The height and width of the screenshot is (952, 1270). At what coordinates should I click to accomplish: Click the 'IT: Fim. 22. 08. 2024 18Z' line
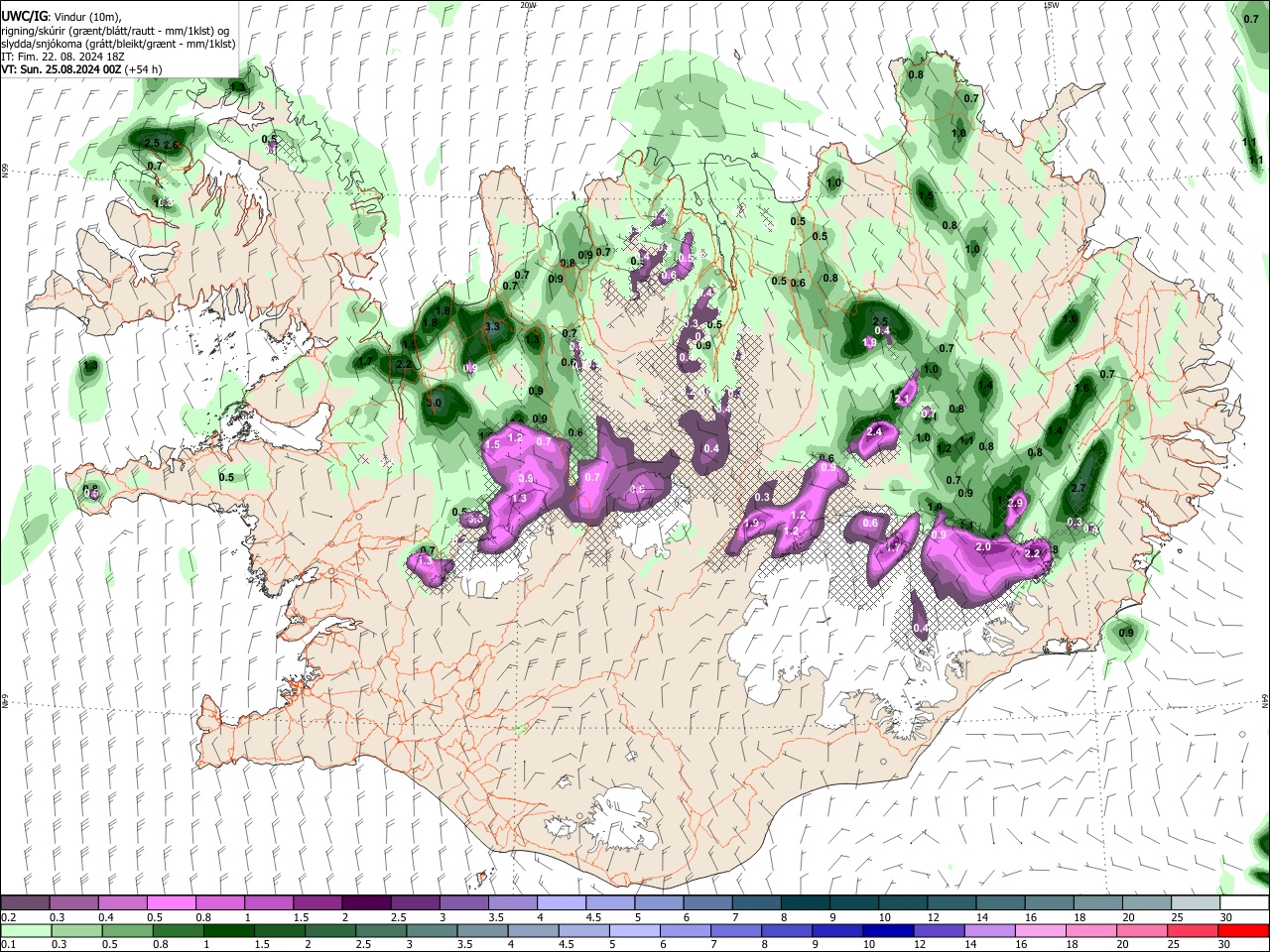[x=63, y=57]
